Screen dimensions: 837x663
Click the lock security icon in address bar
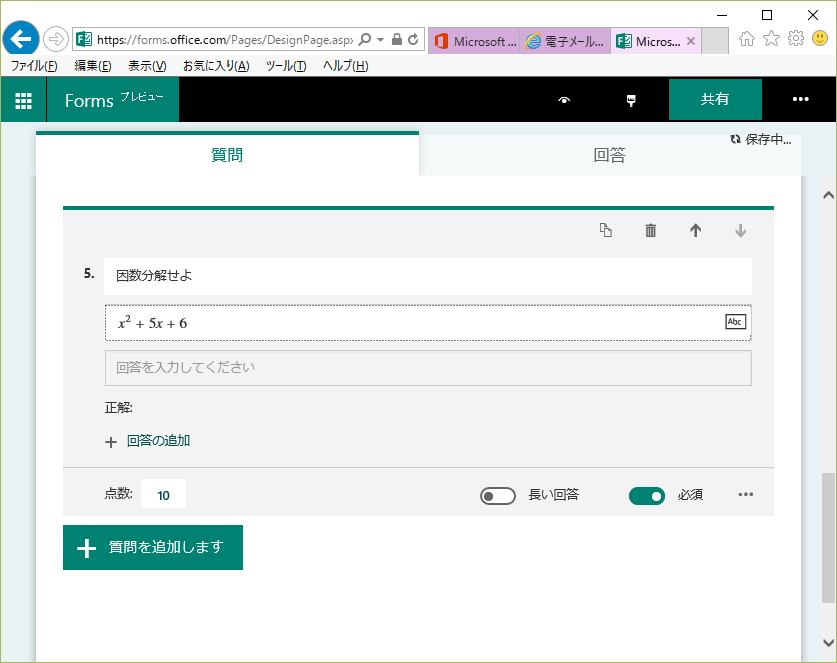click(397, 40)
